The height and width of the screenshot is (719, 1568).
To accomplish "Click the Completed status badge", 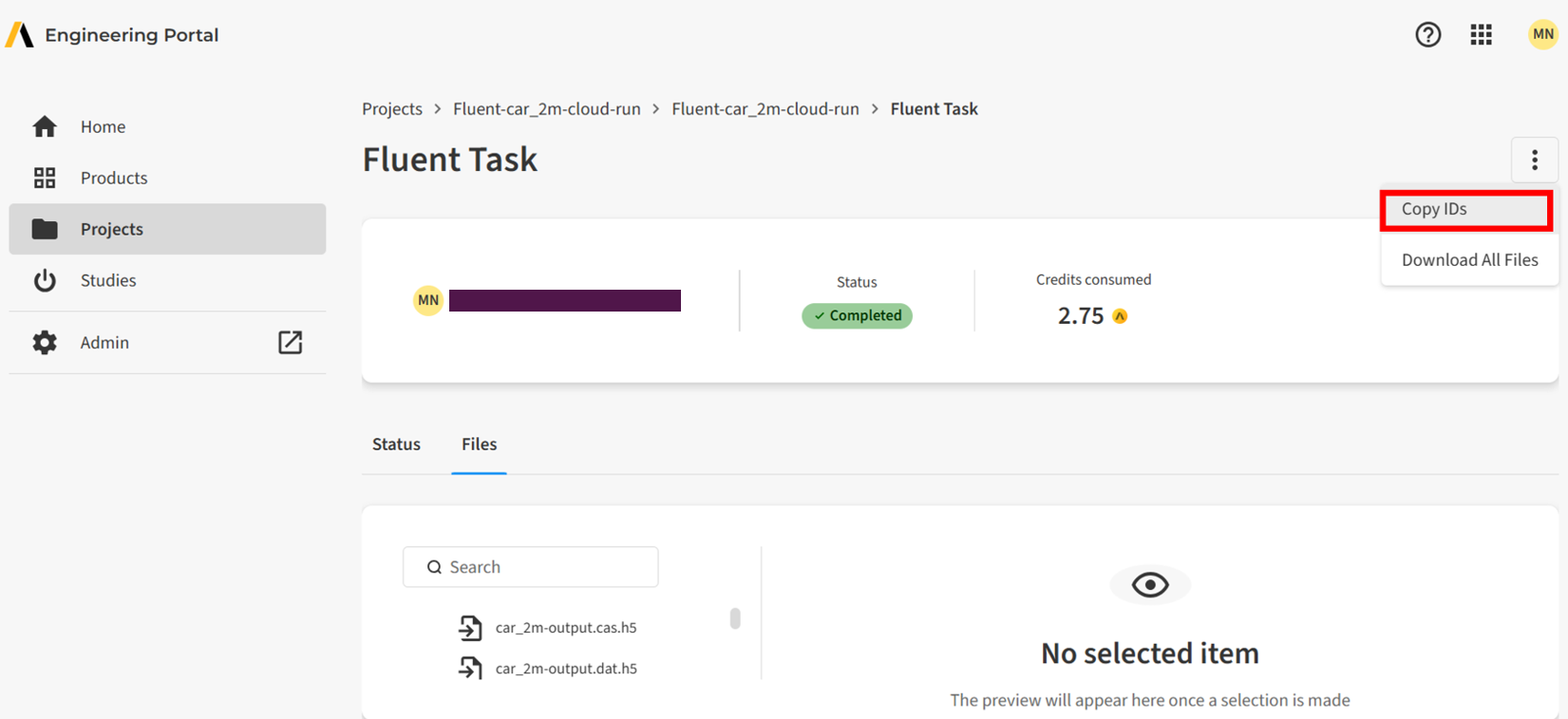I will [x=857, y=315].
